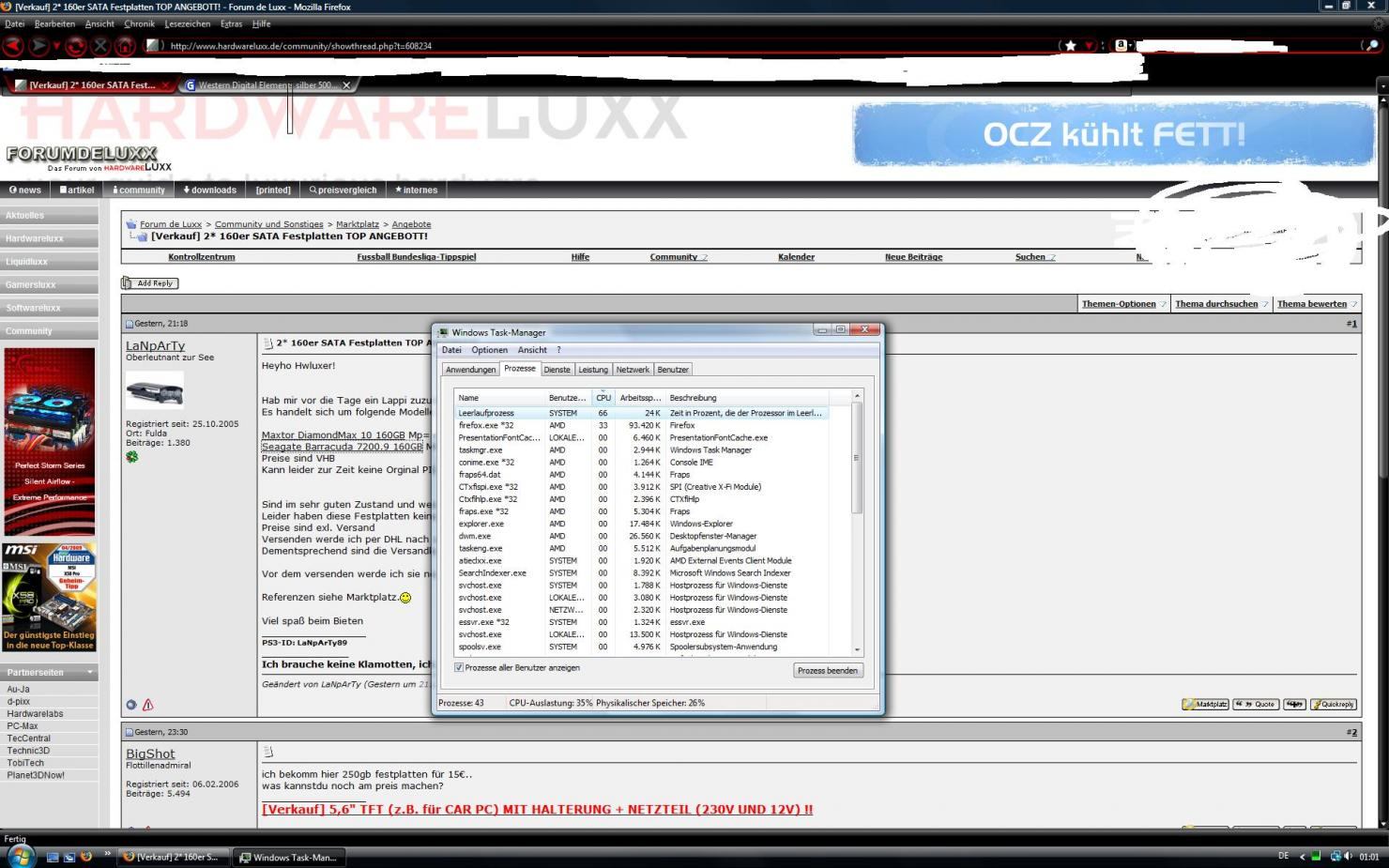Open the Firefox history dropdown arrow next to forward
This screenshot has height=868, width=1389.
point(56,46)
